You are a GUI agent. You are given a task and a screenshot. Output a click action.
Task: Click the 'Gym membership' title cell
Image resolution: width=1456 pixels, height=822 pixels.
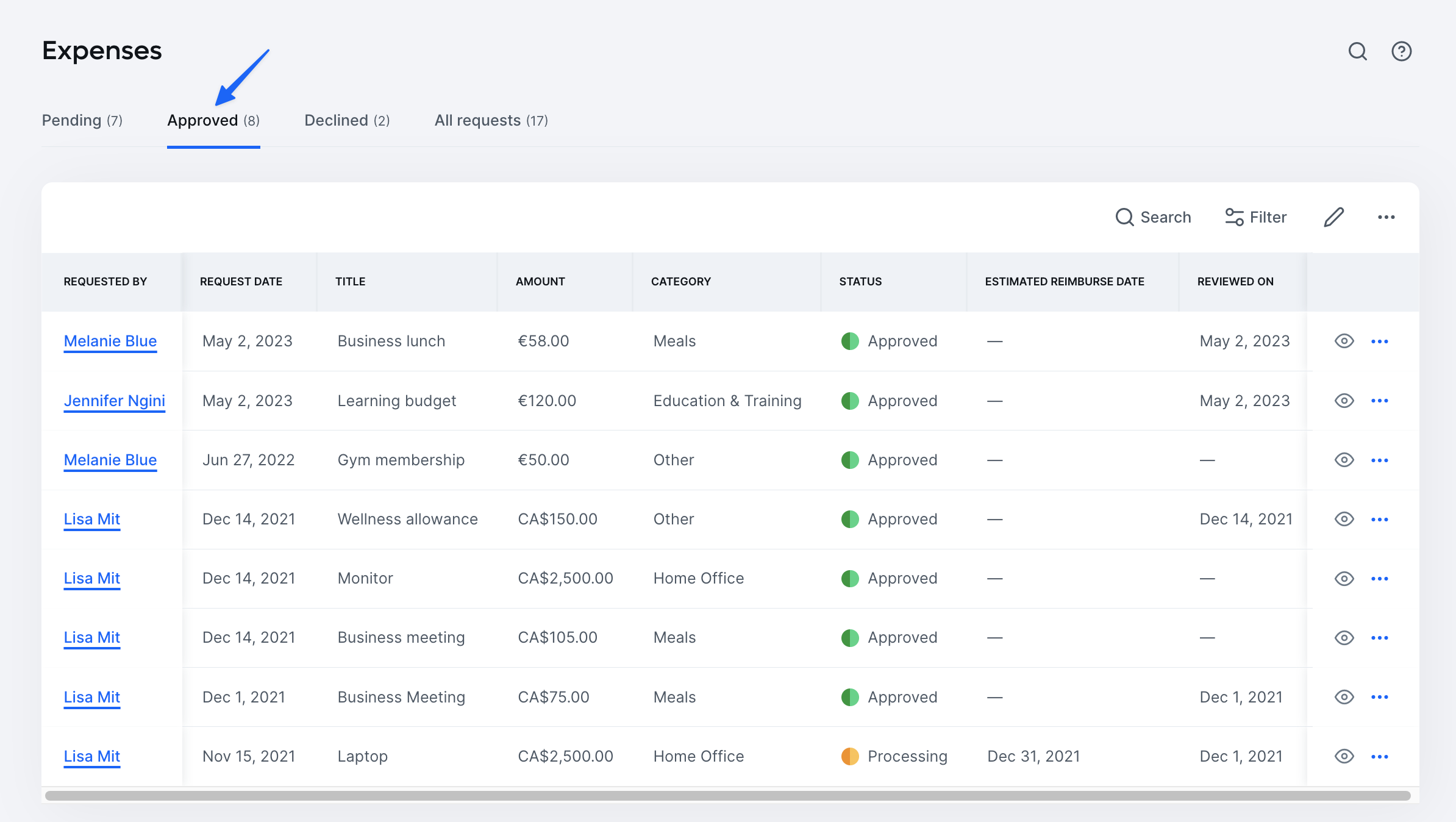pos(401,460)
